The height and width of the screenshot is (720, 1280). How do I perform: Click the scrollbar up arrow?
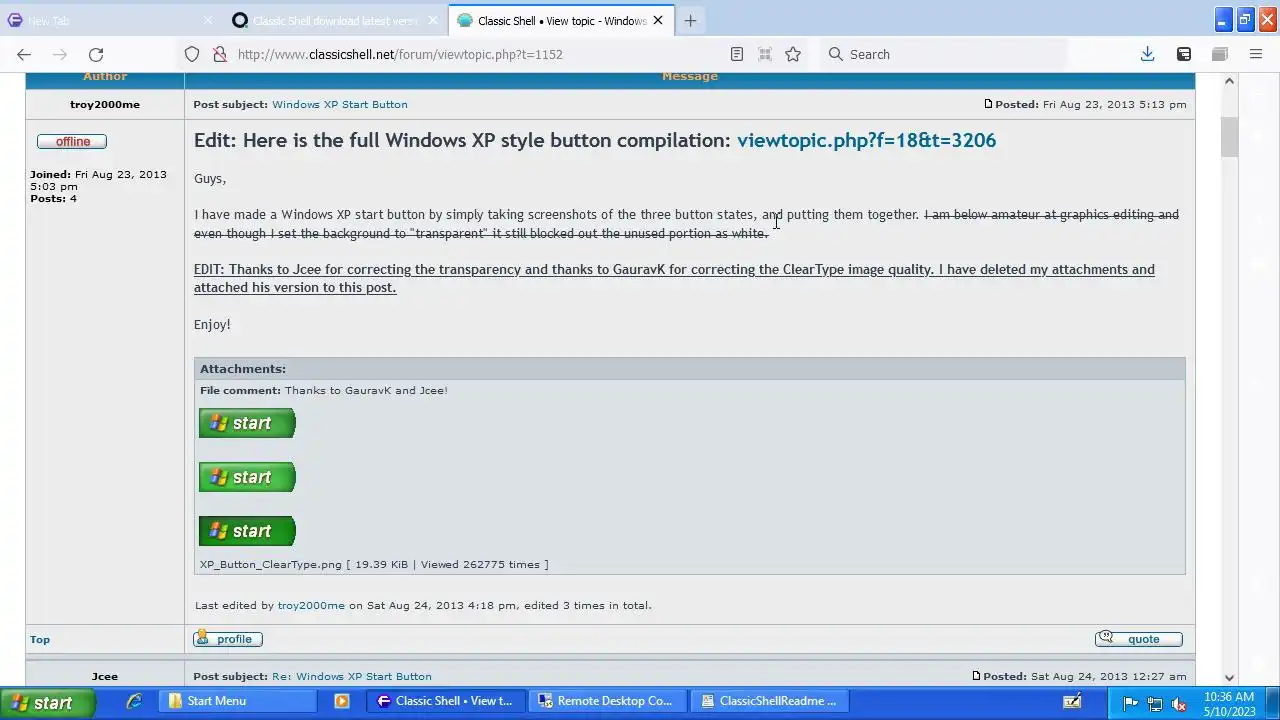(1229, 81)
